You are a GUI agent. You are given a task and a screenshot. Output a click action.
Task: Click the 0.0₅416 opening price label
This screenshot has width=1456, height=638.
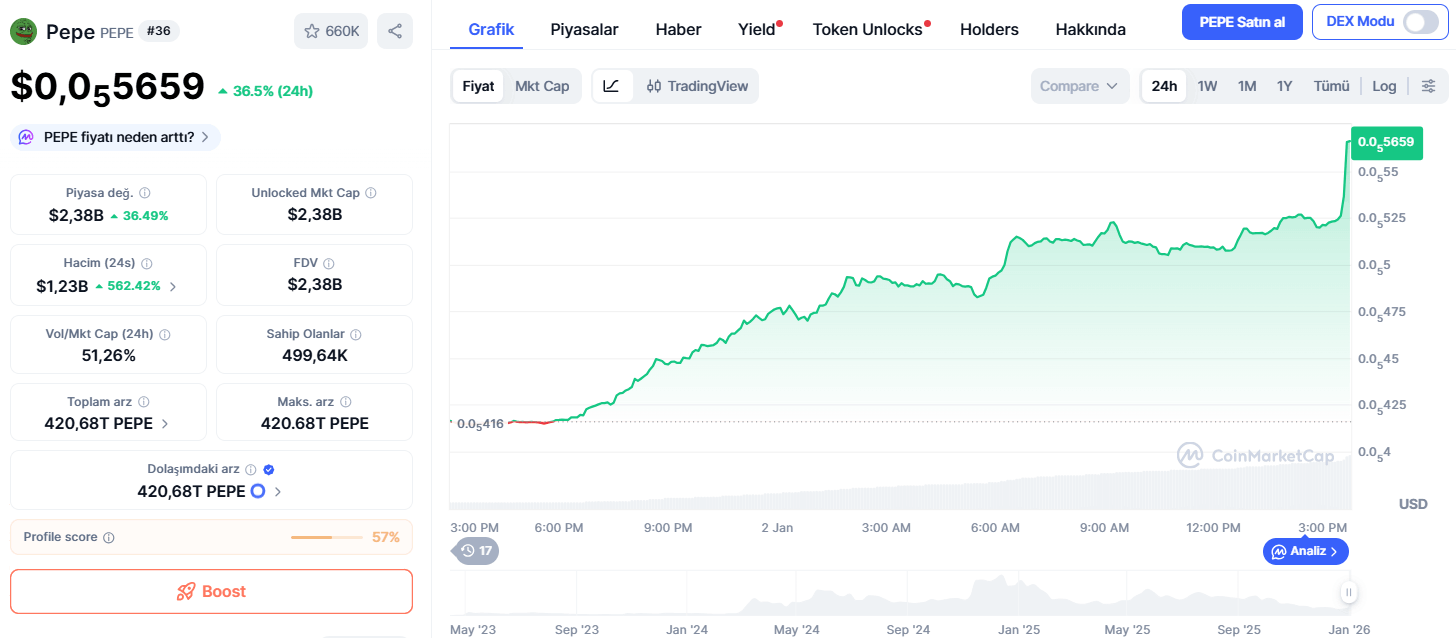click(x=478, y=424)
